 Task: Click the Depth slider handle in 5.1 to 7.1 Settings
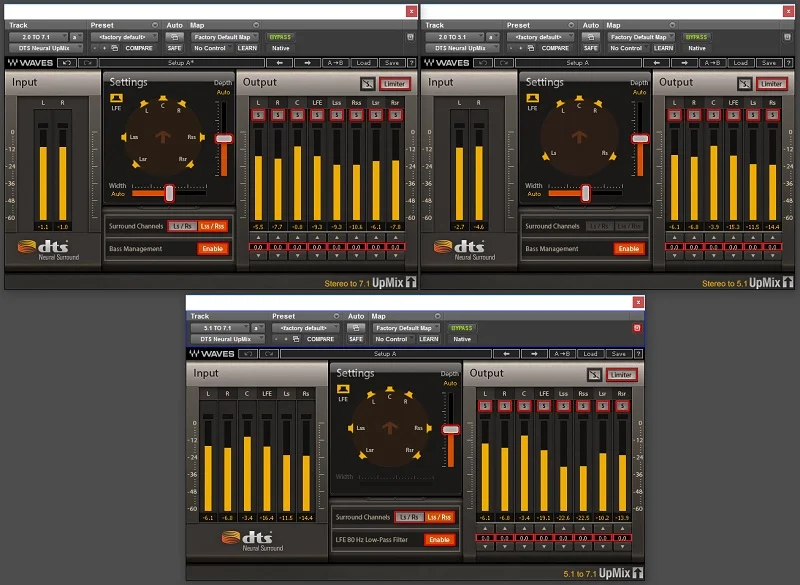(x=451, y=429)
